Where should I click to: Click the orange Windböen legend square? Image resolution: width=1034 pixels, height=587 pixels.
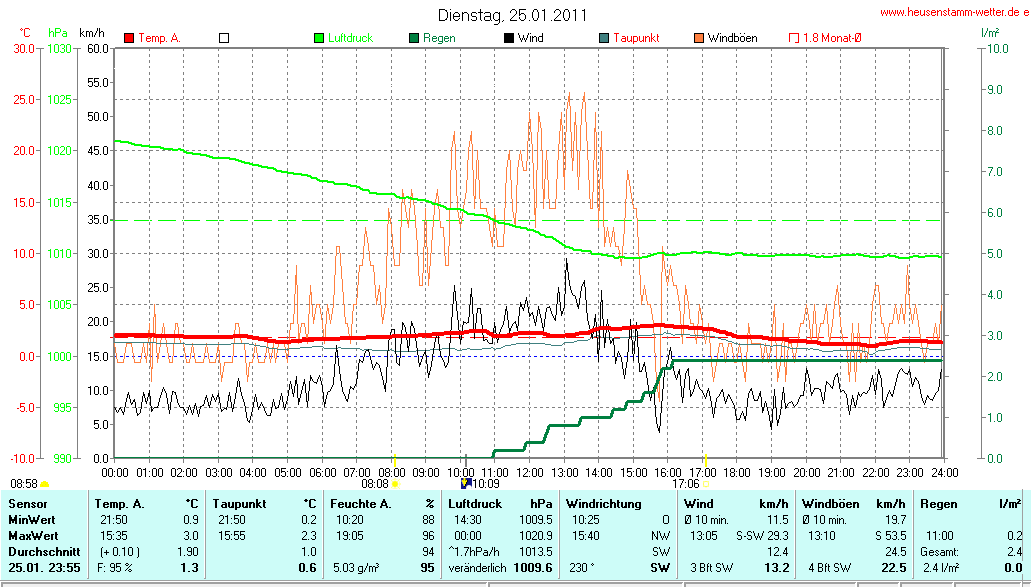tap(699, 38)
